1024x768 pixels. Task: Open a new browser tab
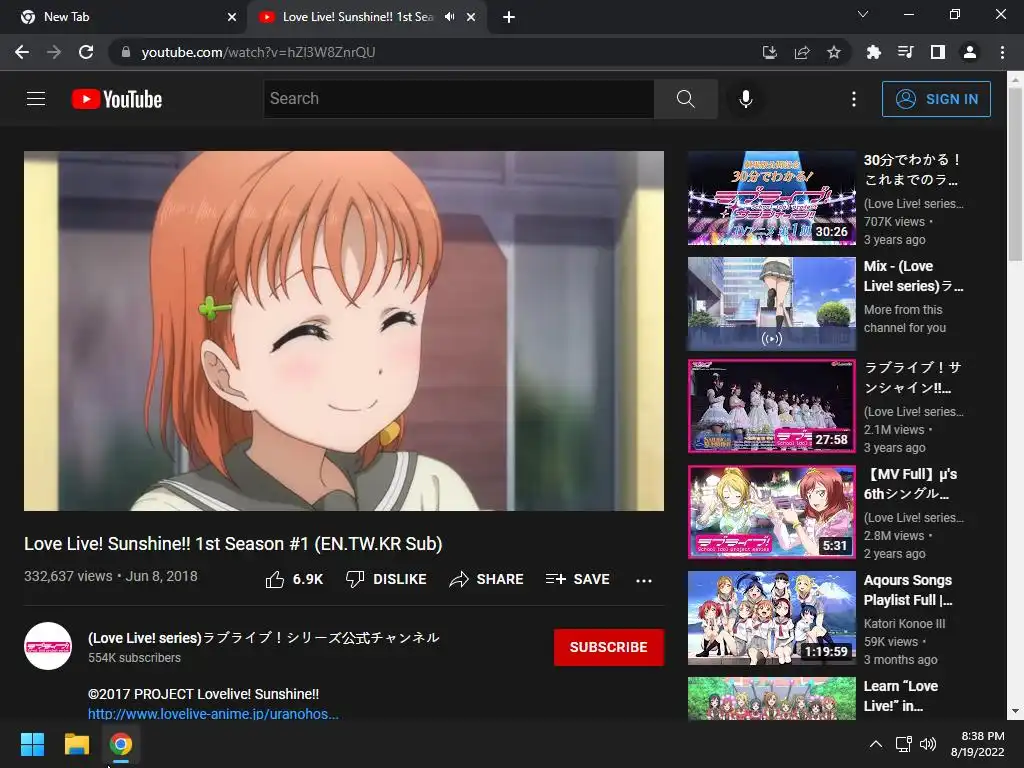point(509,17)
